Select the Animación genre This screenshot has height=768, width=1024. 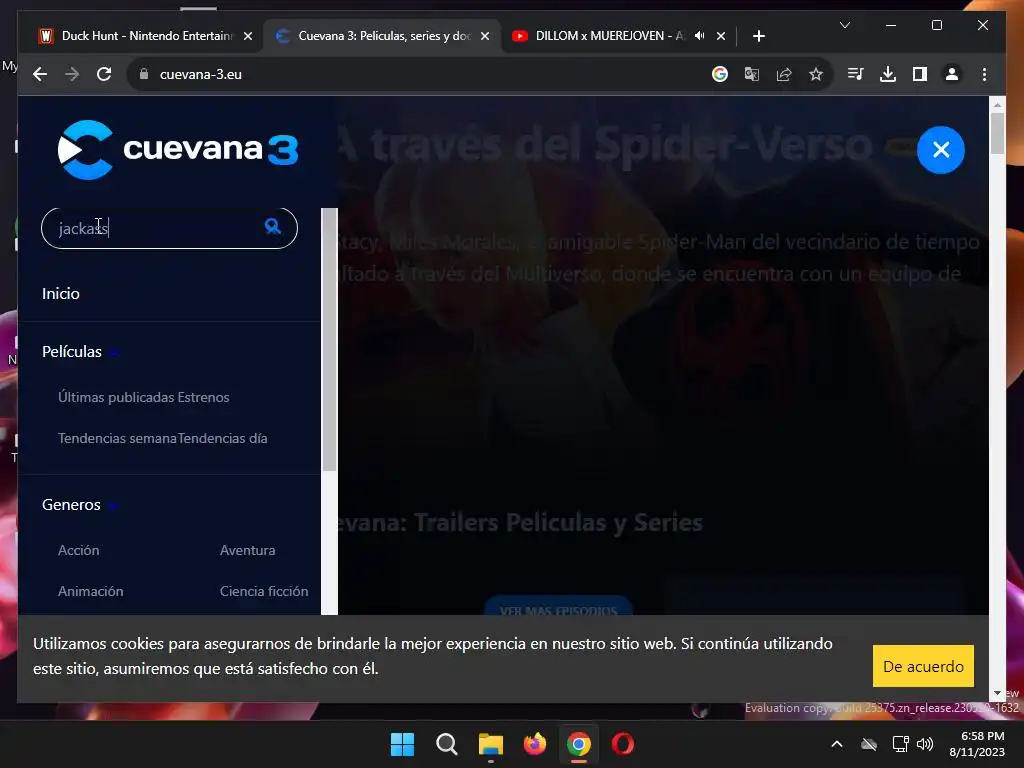(x=91, y=591)
